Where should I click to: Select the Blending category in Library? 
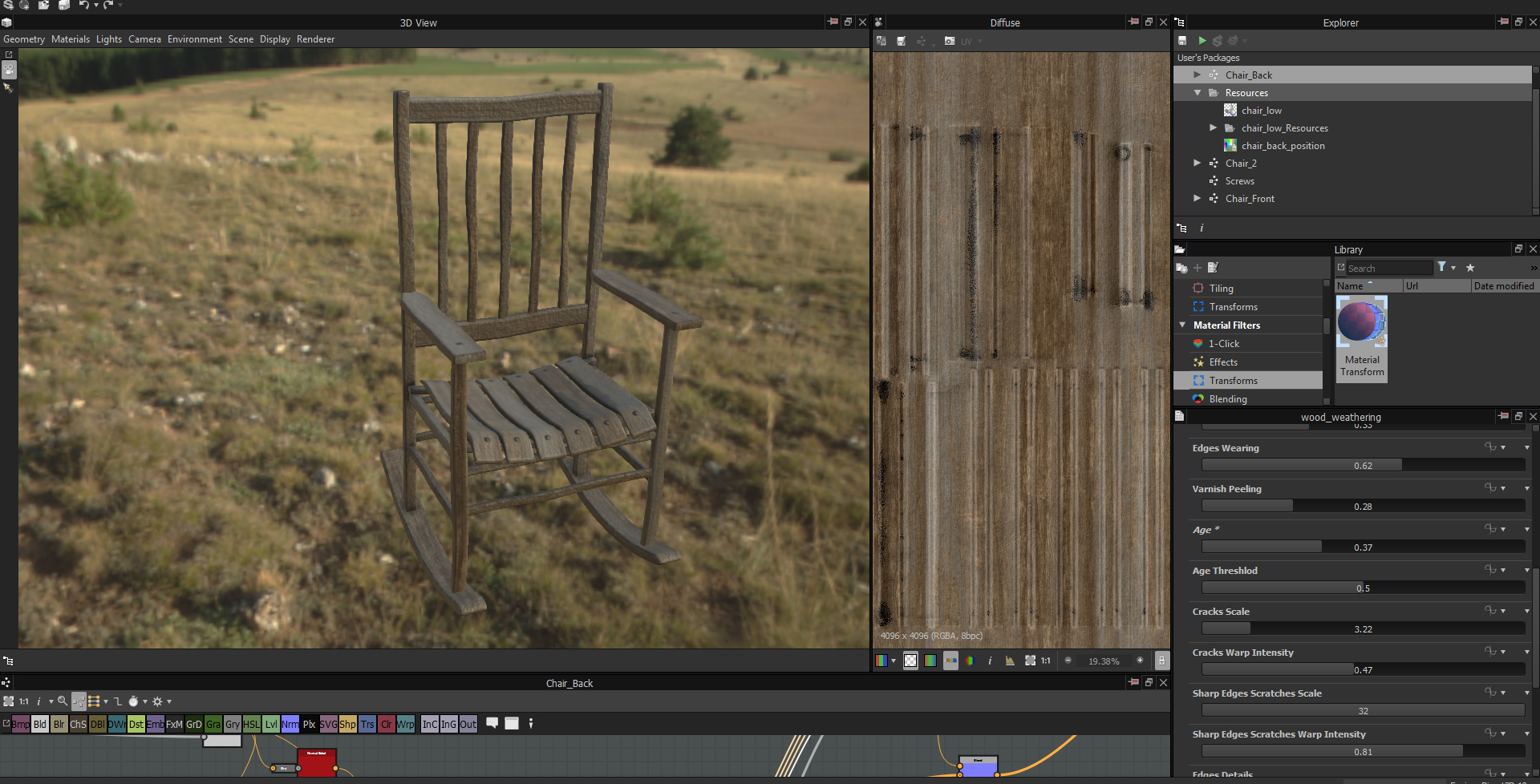(x=1227, y=399)
